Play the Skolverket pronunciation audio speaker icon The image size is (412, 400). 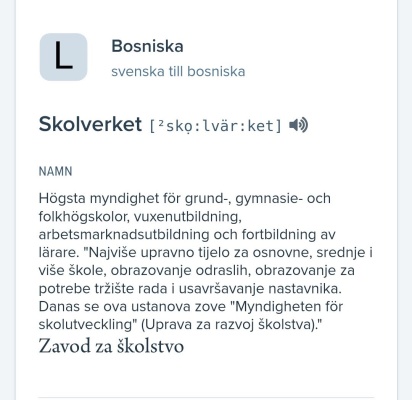(299, 125)
